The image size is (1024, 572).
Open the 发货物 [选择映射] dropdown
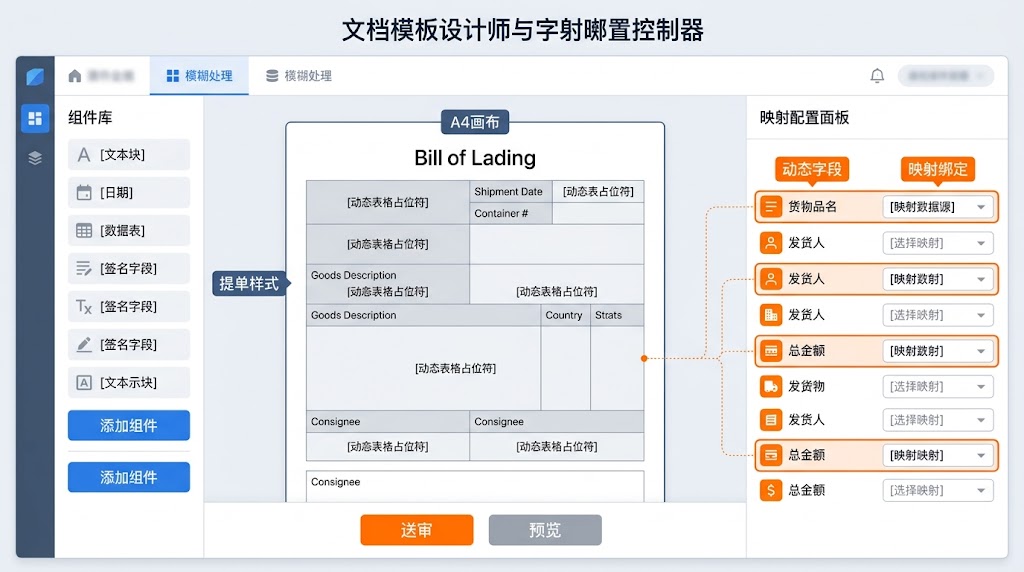tap(938, 387)
